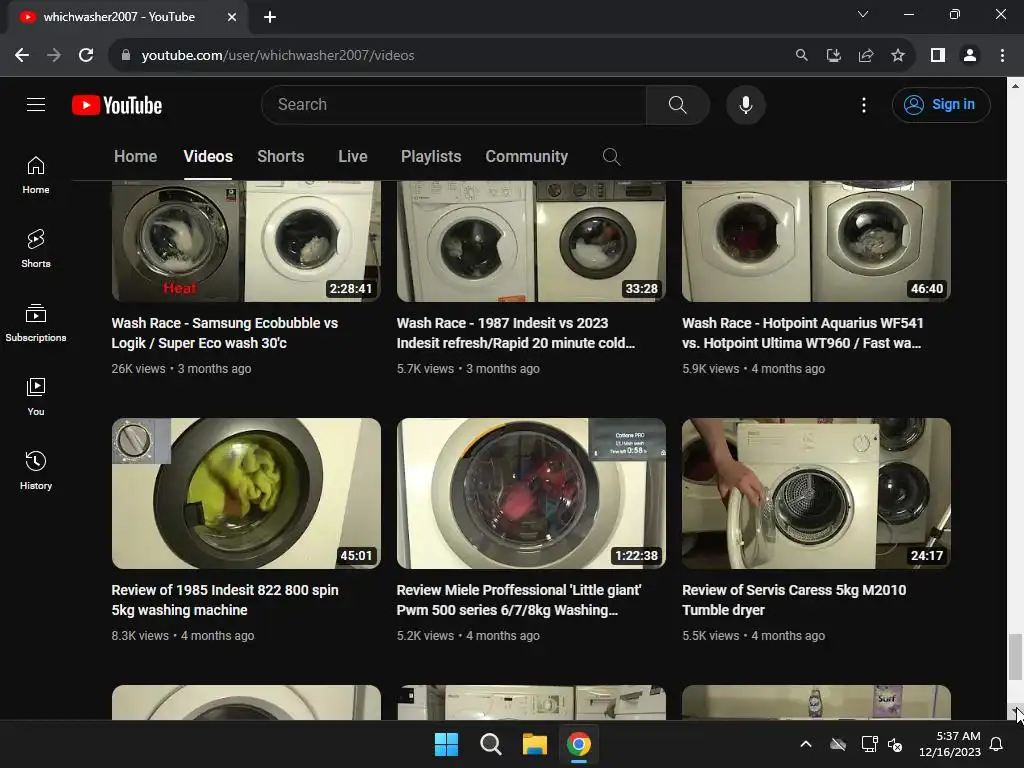Bookmark this page with star icon
Screen dimensions: 1024x768
[897, 56]
